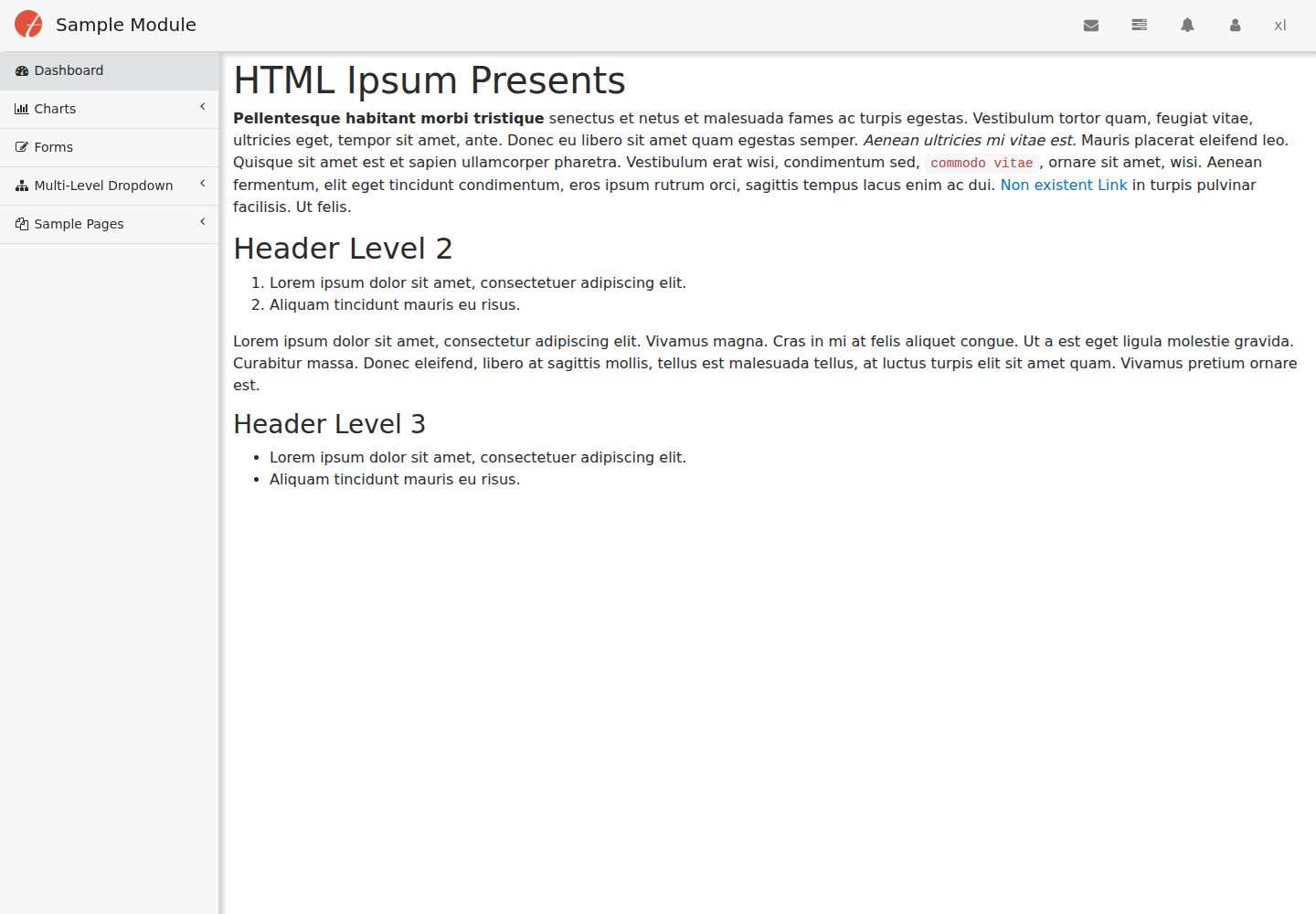Open the user profile icon

[x=1235, y=26]
